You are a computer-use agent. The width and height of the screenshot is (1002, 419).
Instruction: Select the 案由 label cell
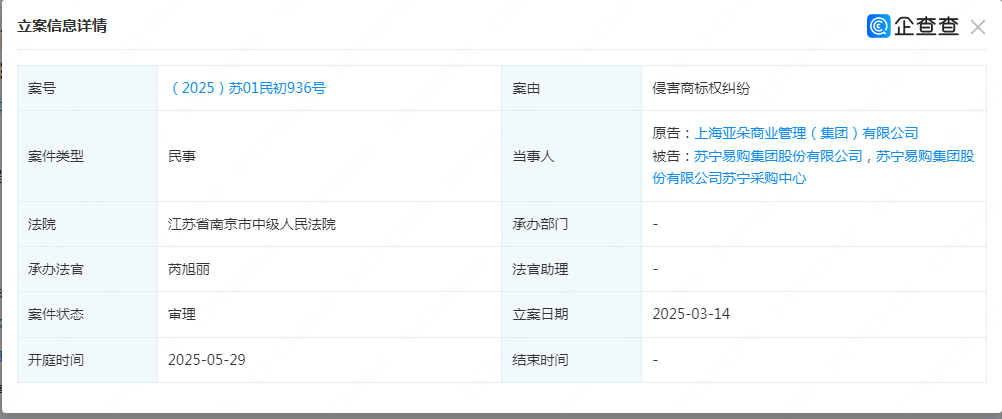click(571, 88)
